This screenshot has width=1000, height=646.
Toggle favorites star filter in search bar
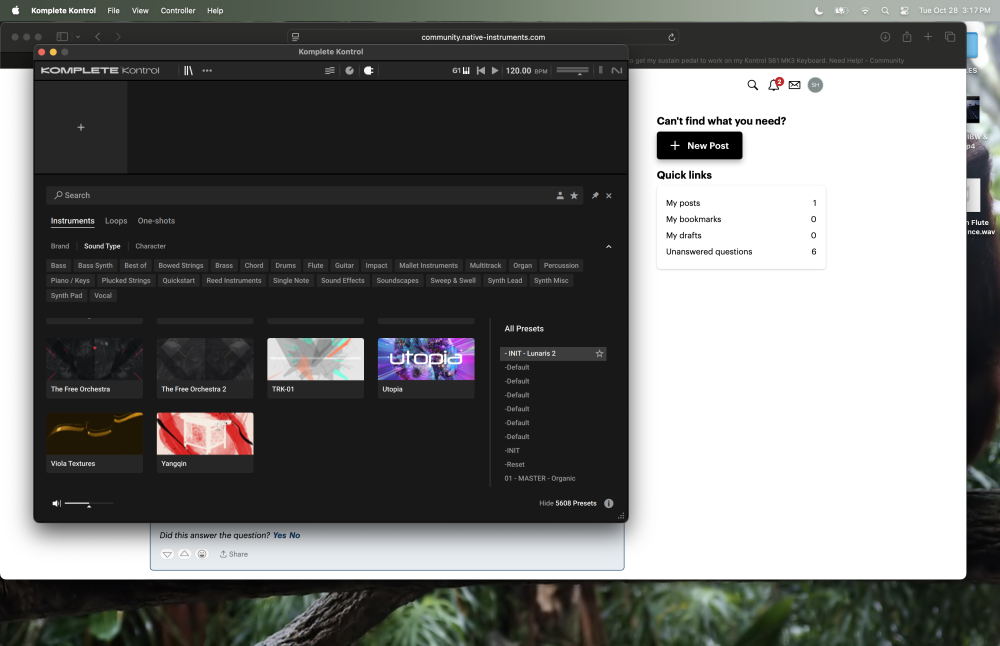tap(574, 196)
